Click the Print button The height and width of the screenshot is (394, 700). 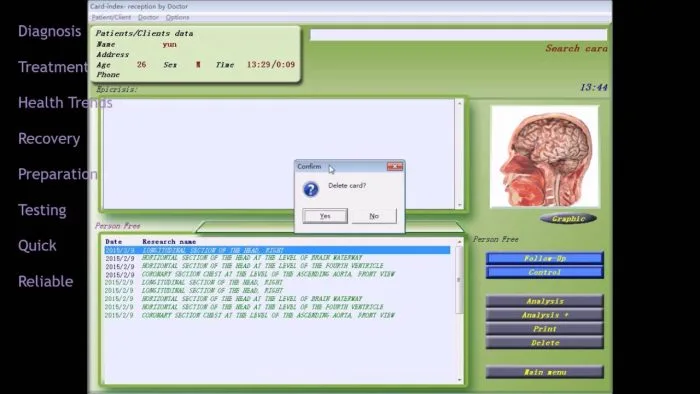tap(545, 329)
